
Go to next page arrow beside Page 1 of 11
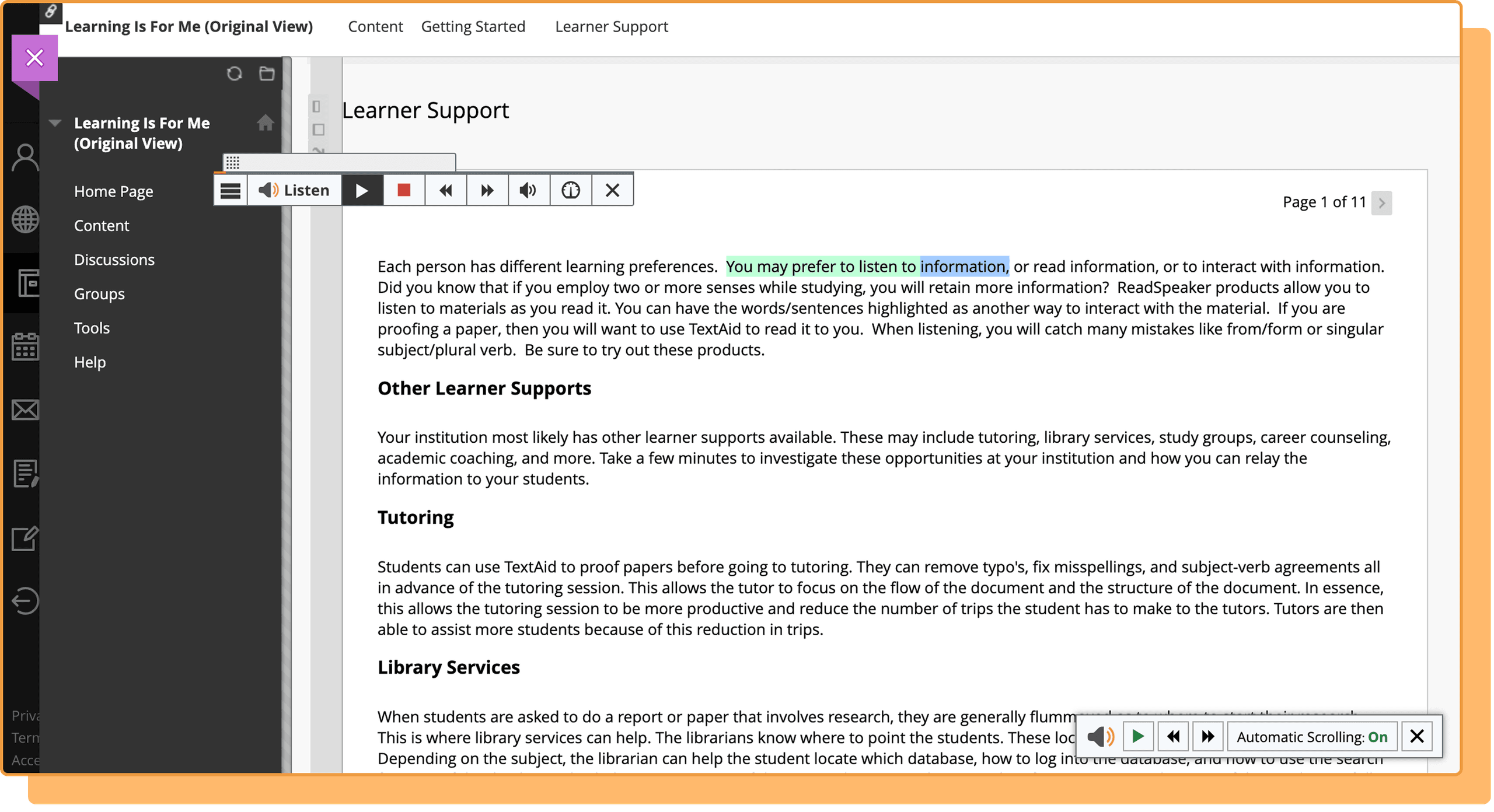click(x=1382, y=203)
